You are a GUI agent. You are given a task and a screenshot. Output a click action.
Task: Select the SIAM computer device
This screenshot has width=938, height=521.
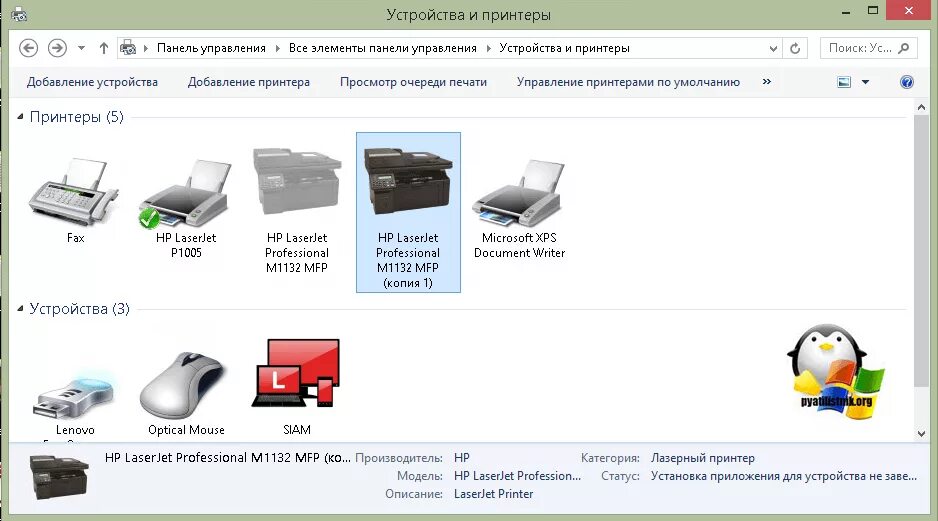pos(297,373)
